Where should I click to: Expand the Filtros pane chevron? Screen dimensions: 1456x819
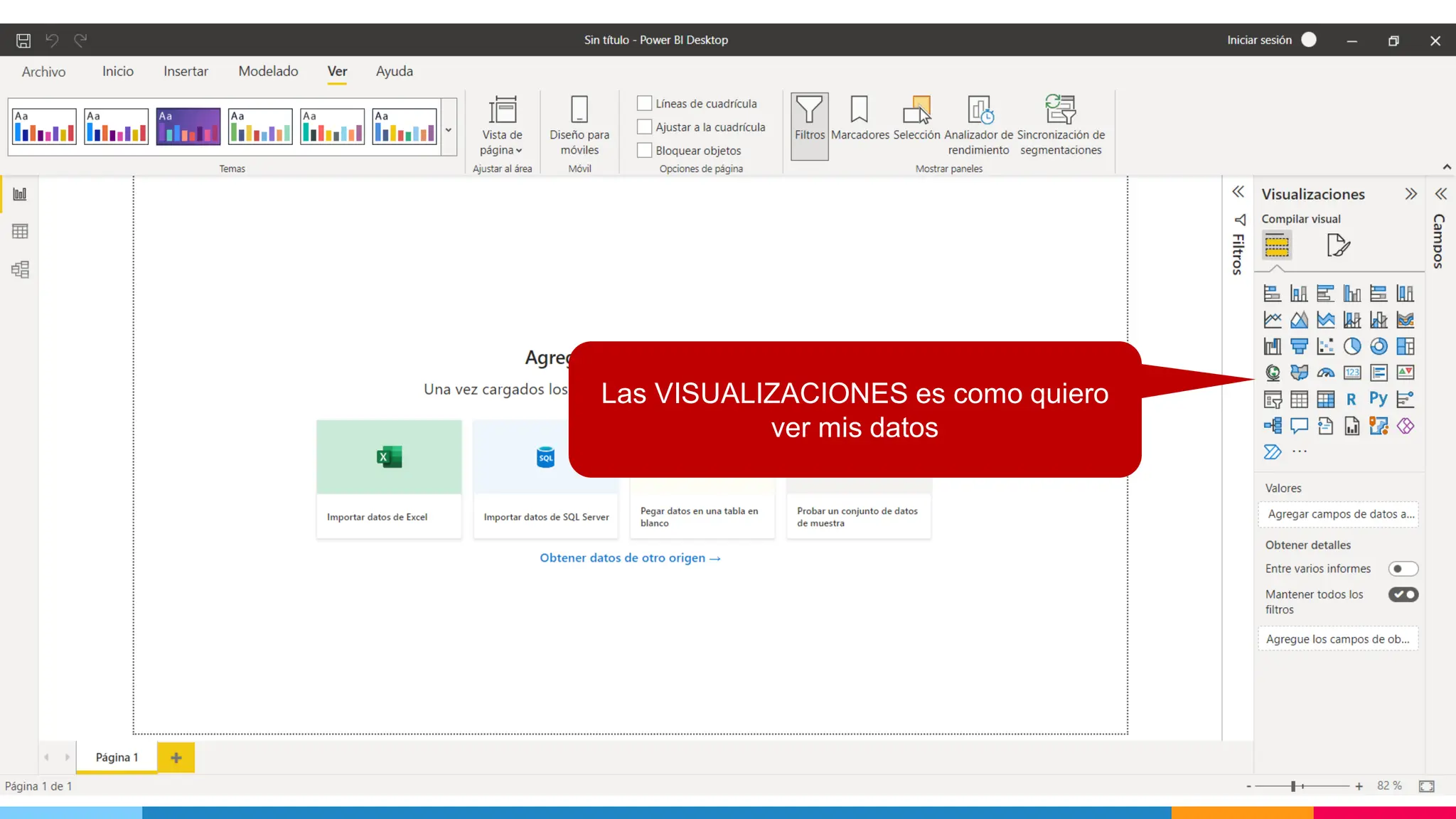[1238, 192]
